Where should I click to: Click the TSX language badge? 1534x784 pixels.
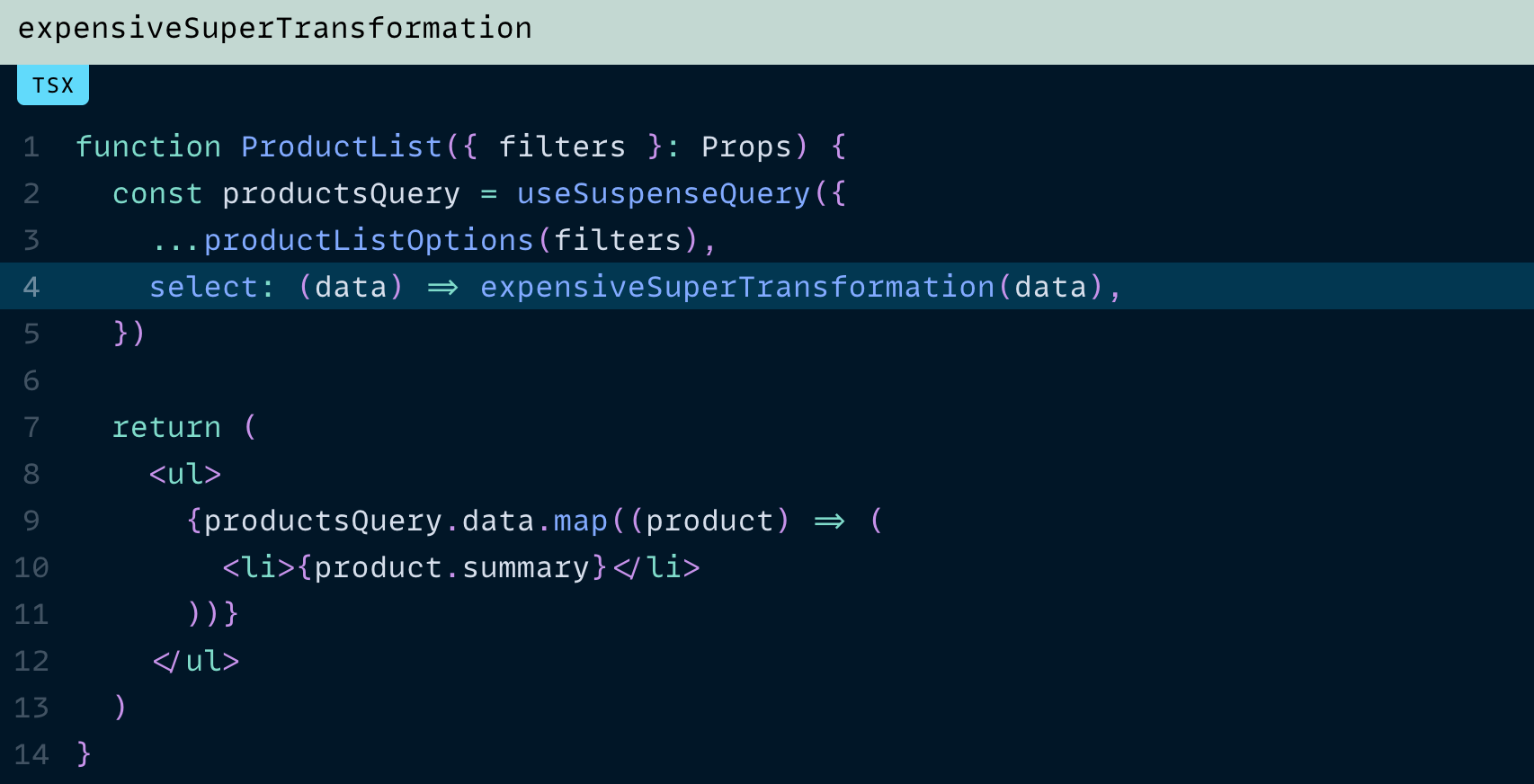tap(53, 85)
